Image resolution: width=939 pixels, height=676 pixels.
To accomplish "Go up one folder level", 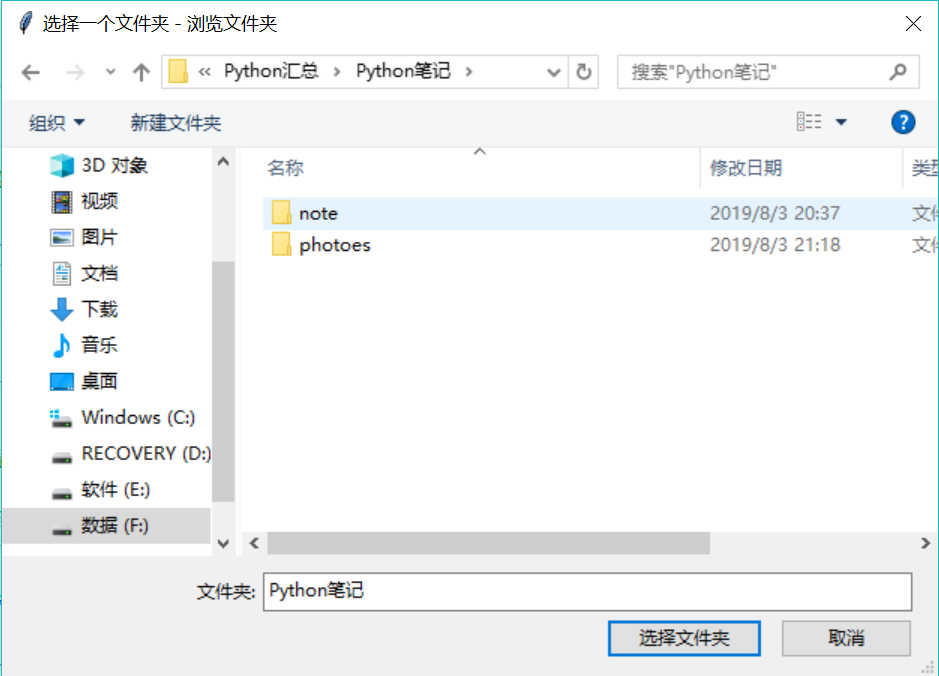I will (x=141, y=72).
